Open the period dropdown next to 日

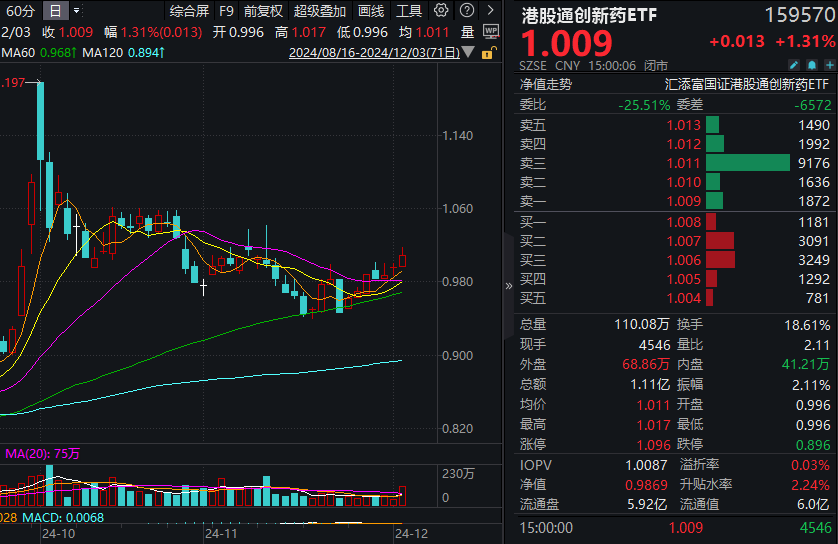click(74, 12)
